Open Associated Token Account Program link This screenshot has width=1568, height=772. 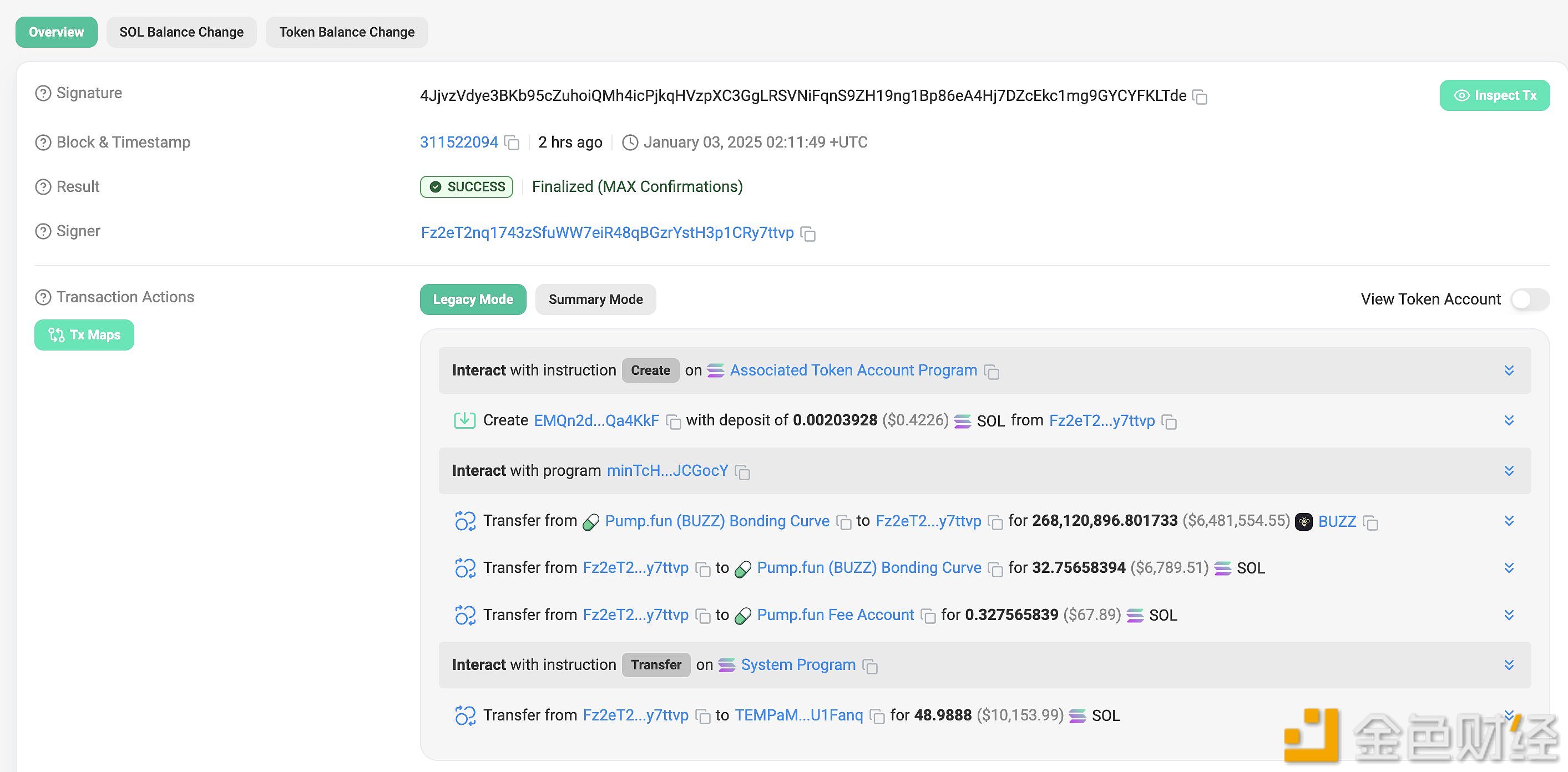point(853,370)
